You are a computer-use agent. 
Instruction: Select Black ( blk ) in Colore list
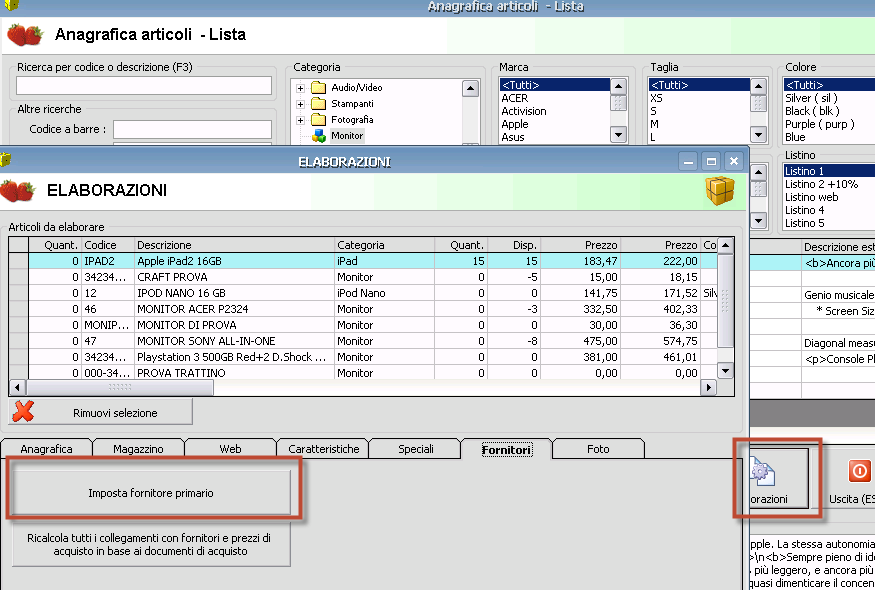829,111
